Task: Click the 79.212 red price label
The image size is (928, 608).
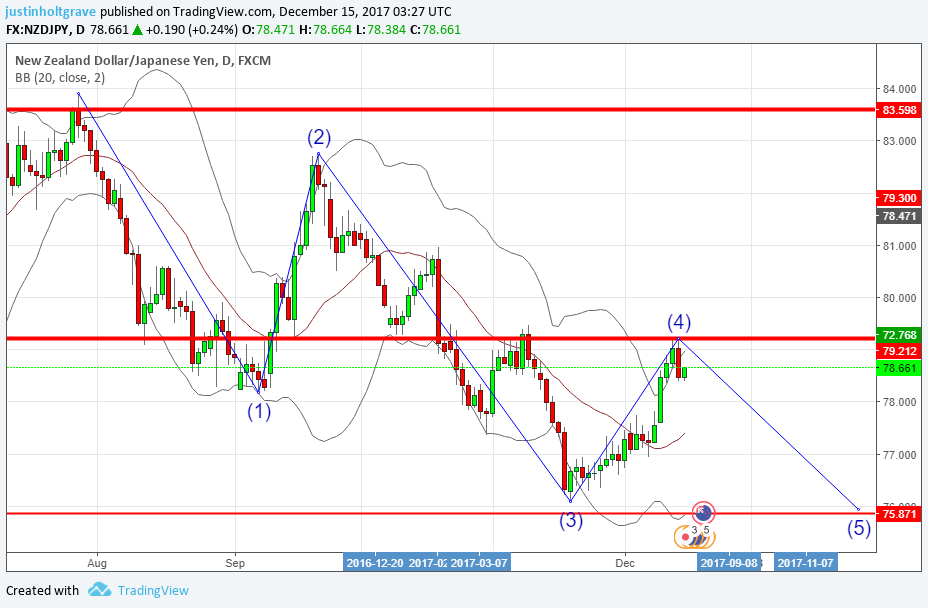Action: coord(899,350)
